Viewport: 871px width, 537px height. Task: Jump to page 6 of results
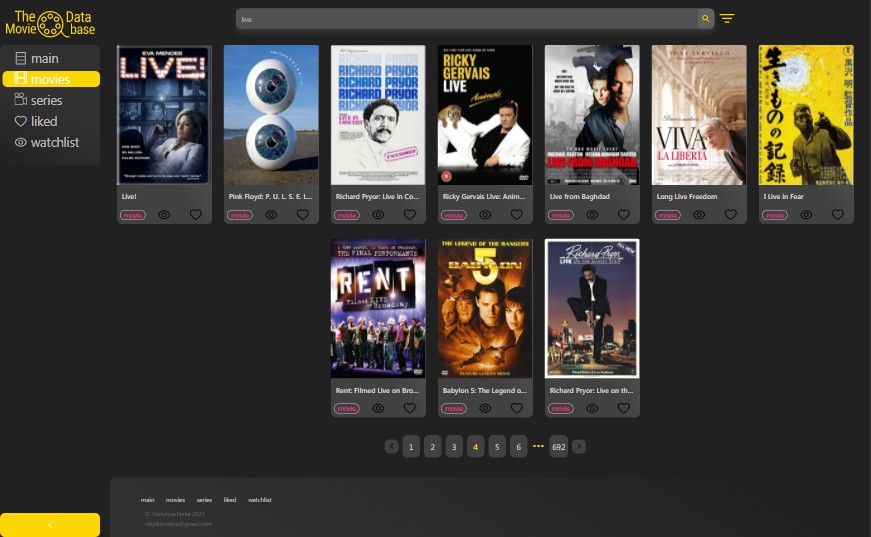[518, 446]
